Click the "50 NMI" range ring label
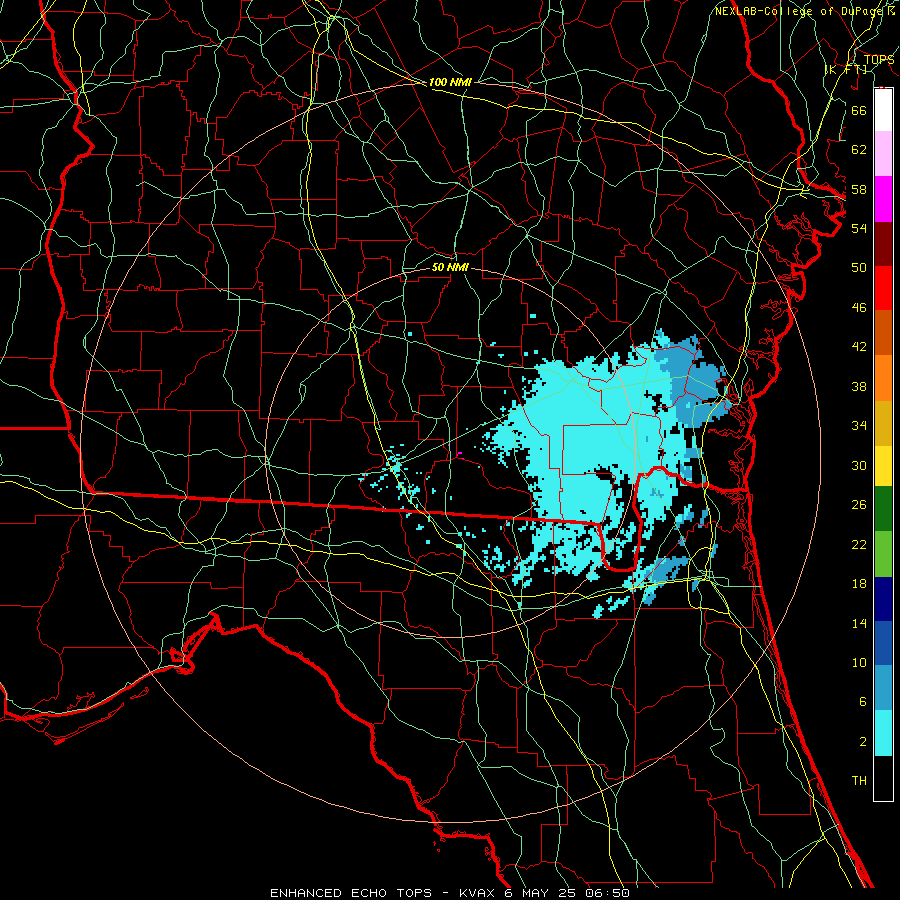 tap(451, 267)
